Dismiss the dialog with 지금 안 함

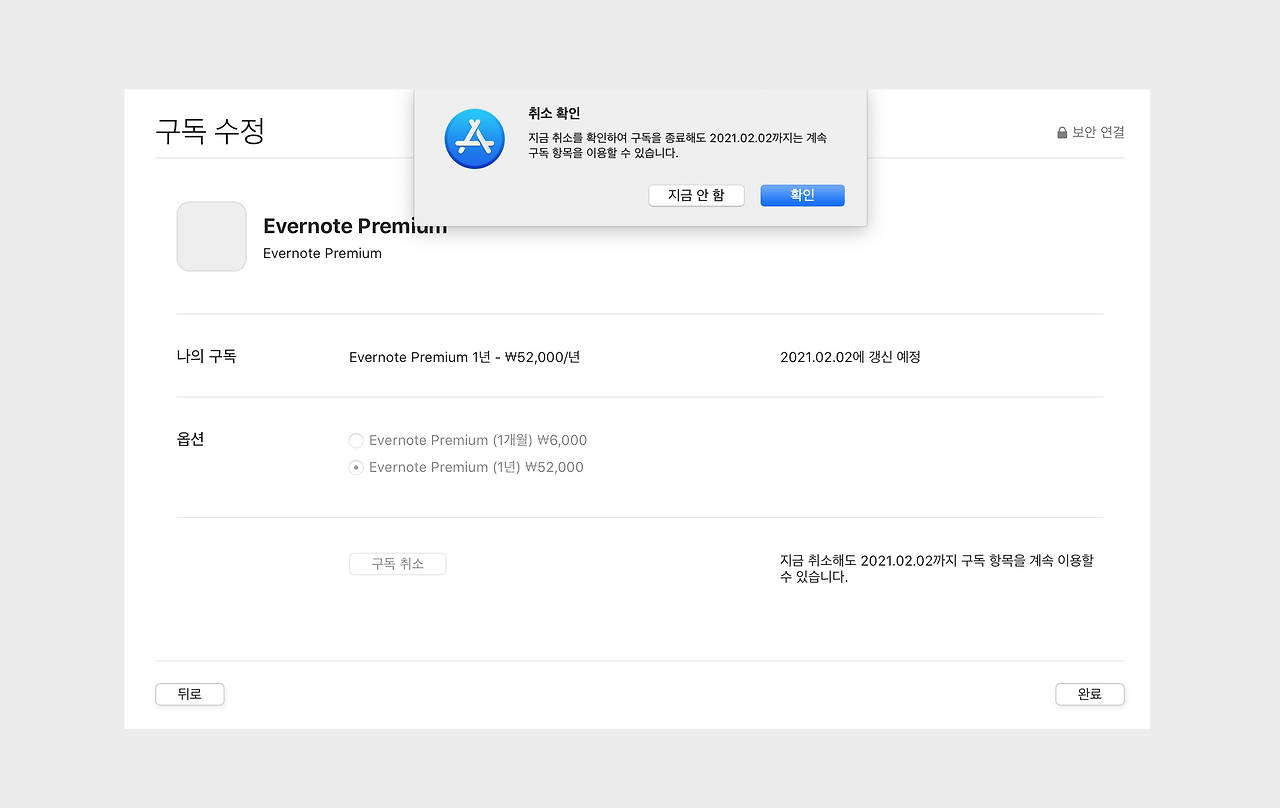[x=696, y=195]
